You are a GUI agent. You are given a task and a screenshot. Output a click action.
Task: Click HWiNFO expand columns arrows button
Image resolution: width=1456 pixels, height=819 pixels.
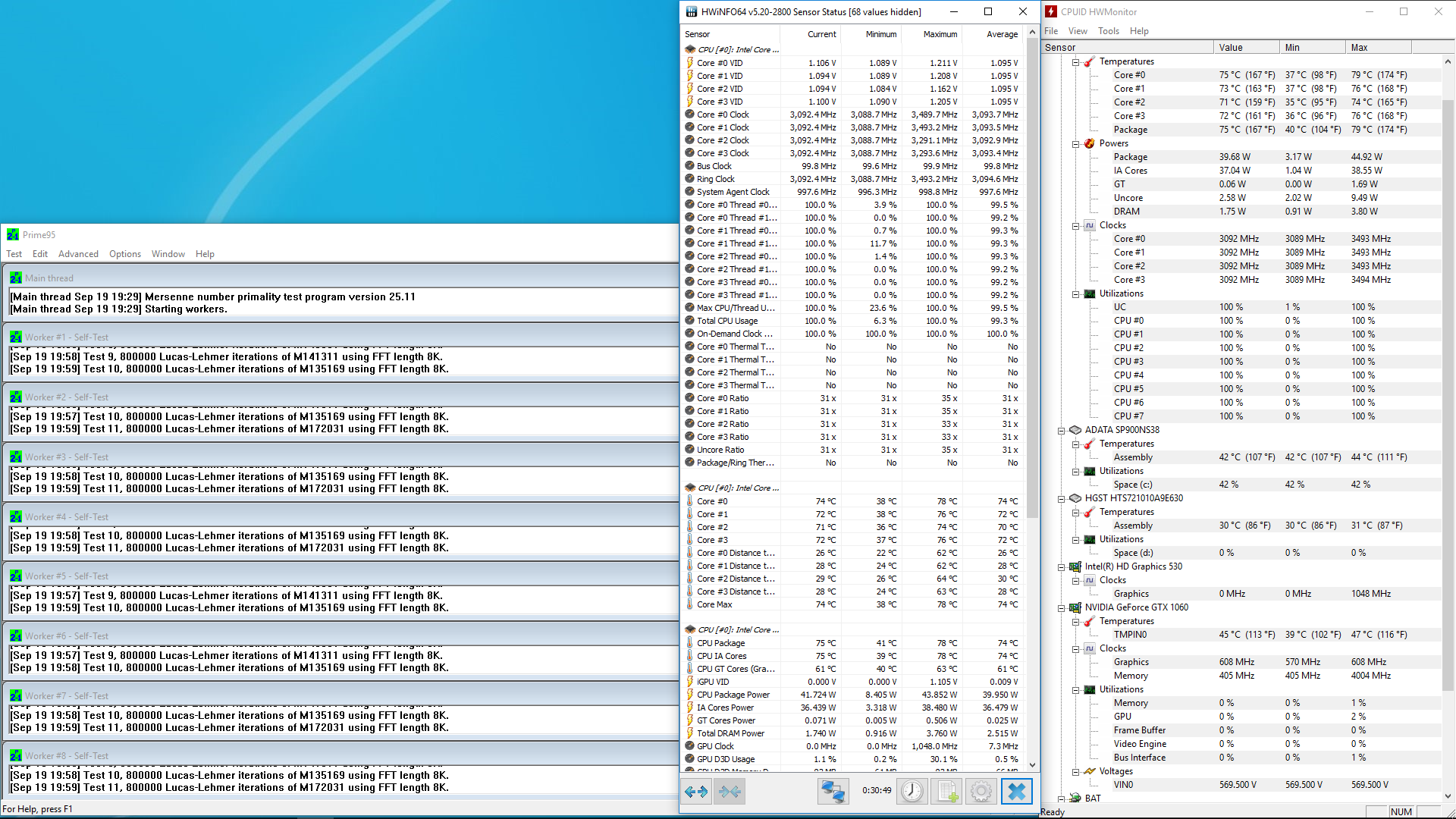click(696, 792)
